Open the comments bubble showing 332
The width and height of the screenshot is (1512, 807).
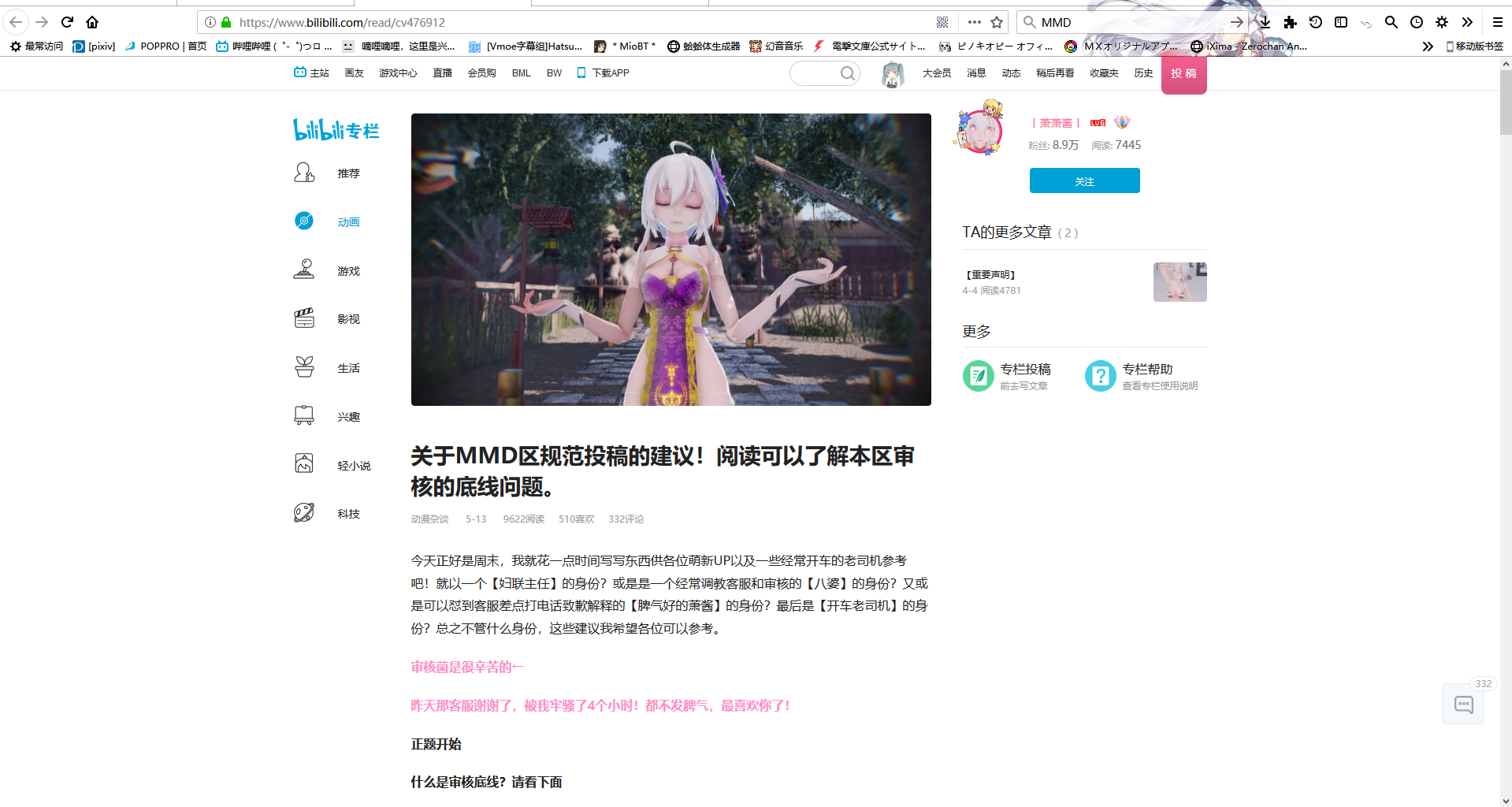pyautogui.click(x=1463, y=704)
